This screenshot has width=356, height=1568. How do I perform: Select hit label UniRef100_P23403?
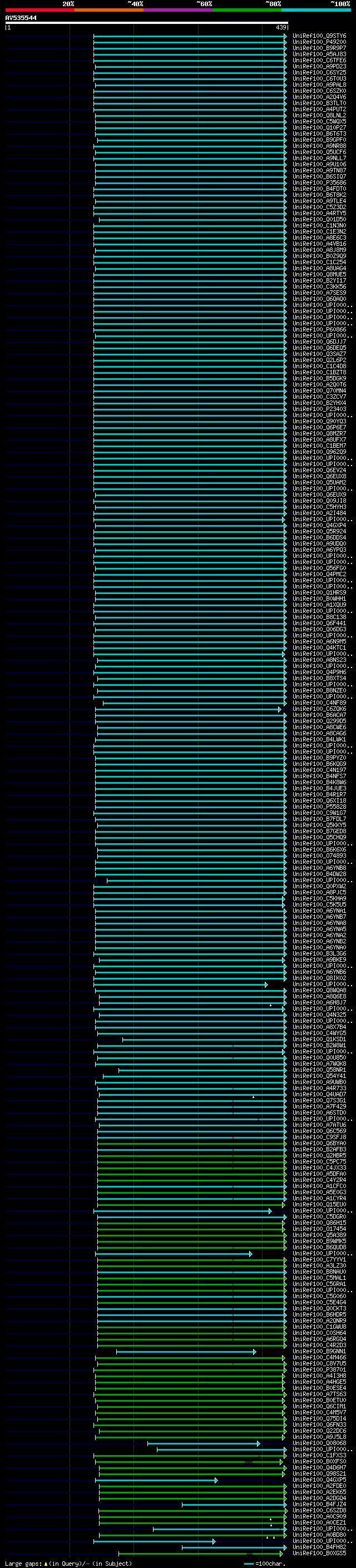click(319, 409)
